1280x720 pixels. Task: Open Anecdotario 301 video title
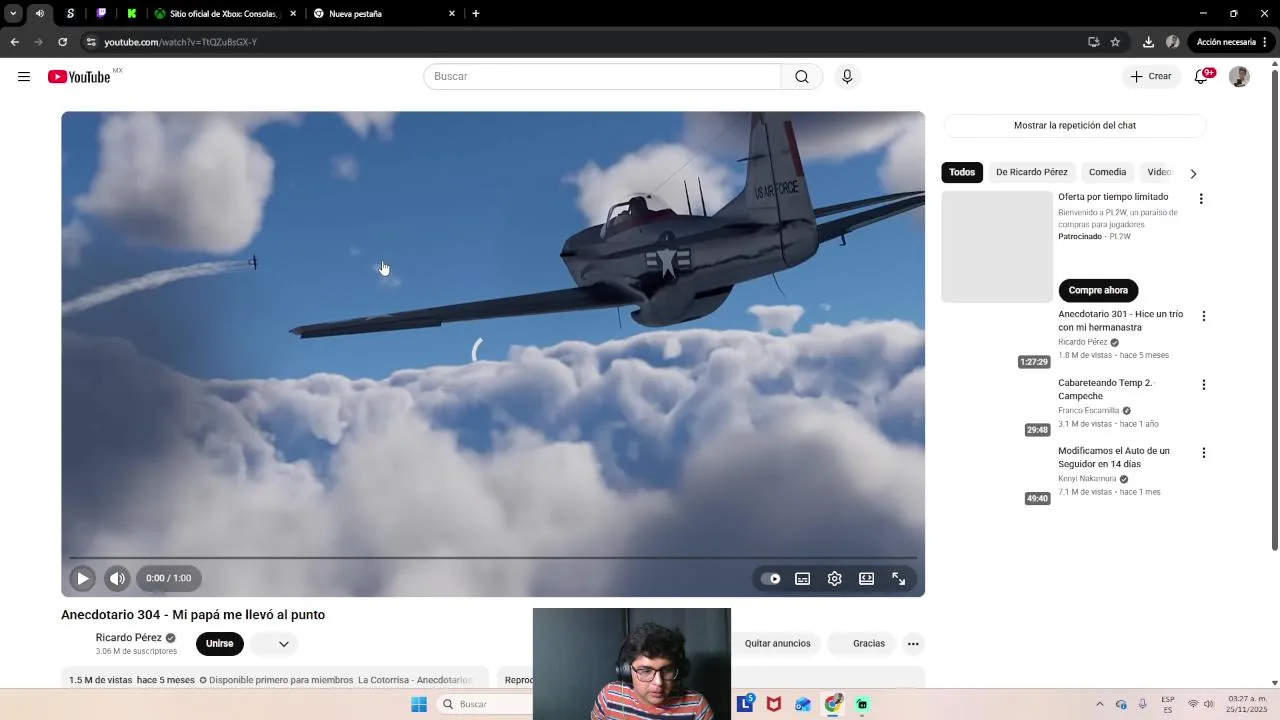(1120, 321)
